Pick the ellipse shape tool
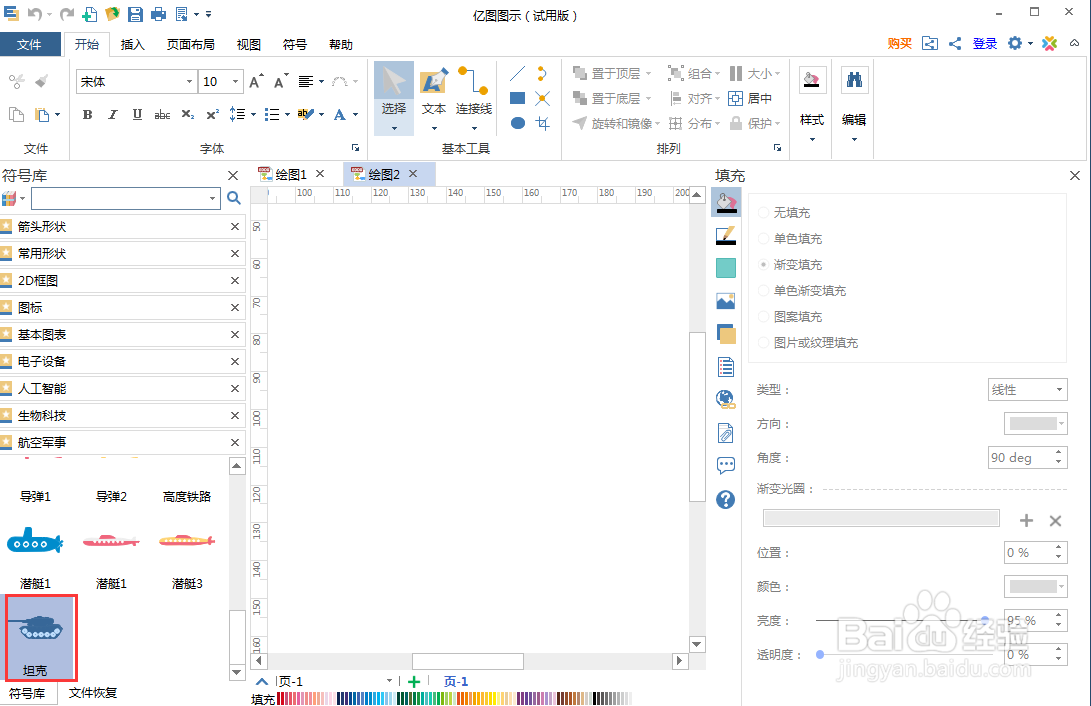Screen dimensions: 1091x706 click(517, 123)
